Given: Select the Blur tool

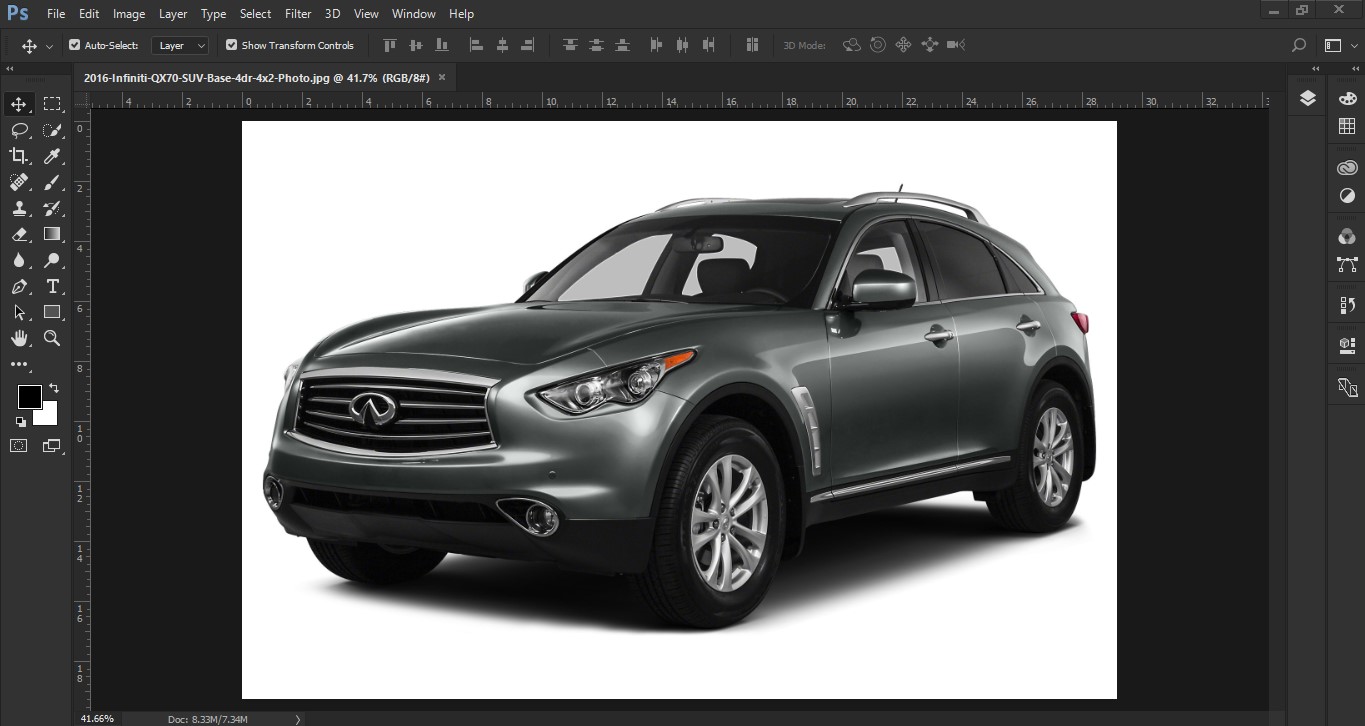Looking at the screenshot, I should [x=19, y=260].
